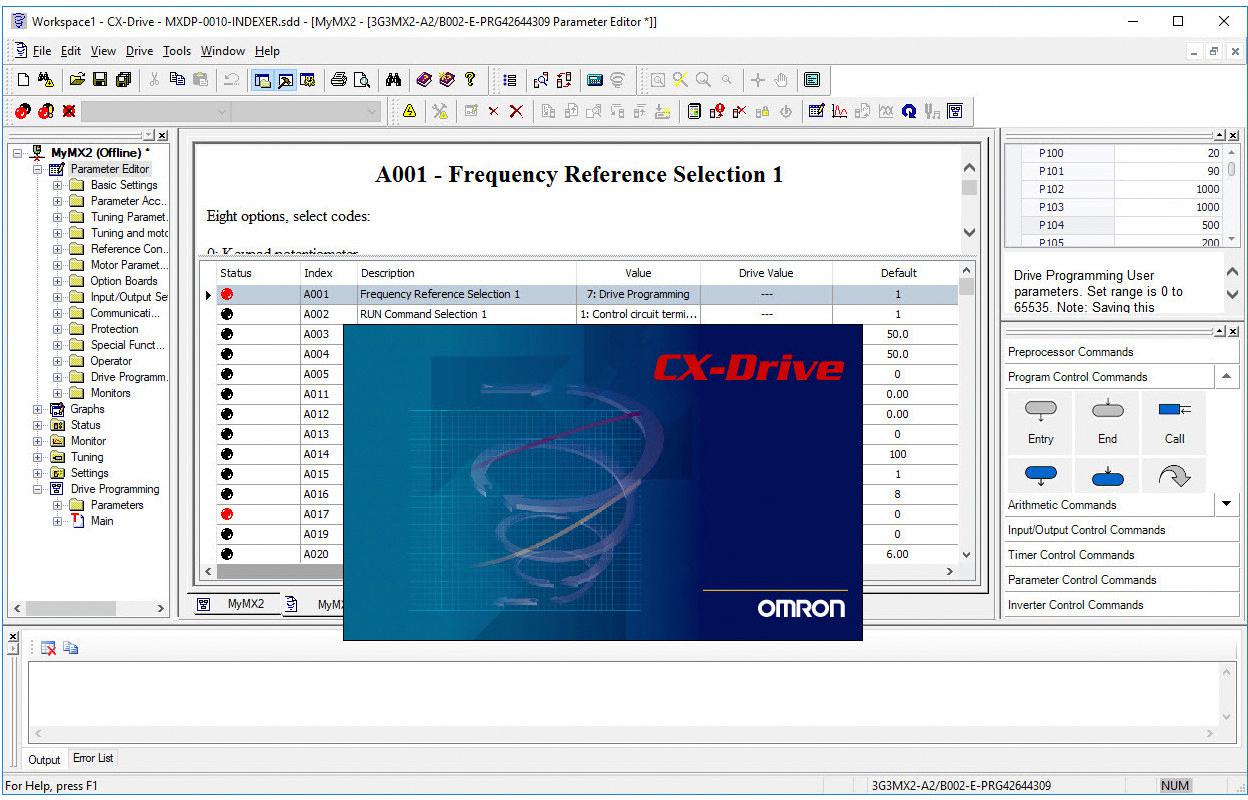
Task: Select the Call command icon
Action: point(1172,420)
